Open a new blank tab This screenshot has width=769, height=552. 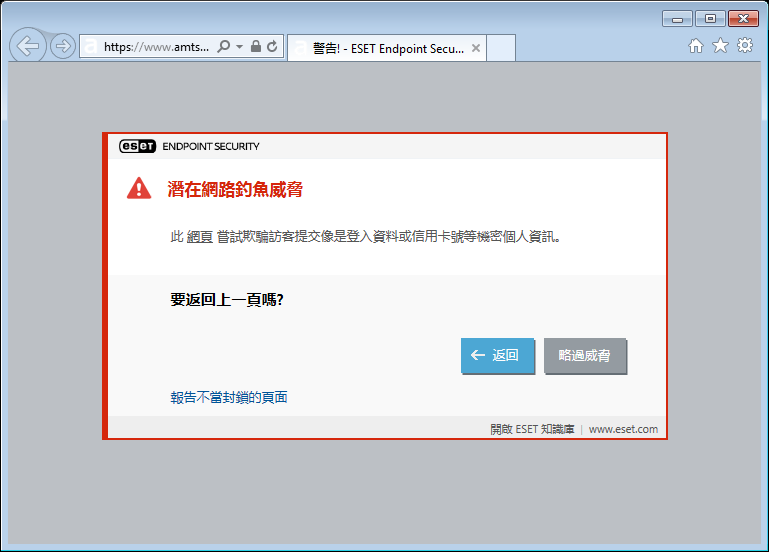point(501,48)
